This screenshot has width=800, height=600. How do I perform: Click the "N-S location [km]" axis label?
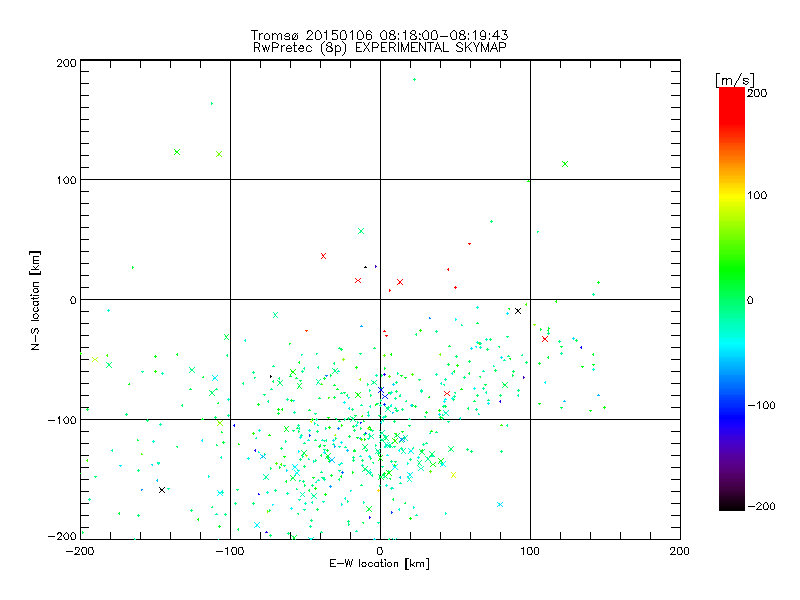pyautogui.click(x=35, y=300)
